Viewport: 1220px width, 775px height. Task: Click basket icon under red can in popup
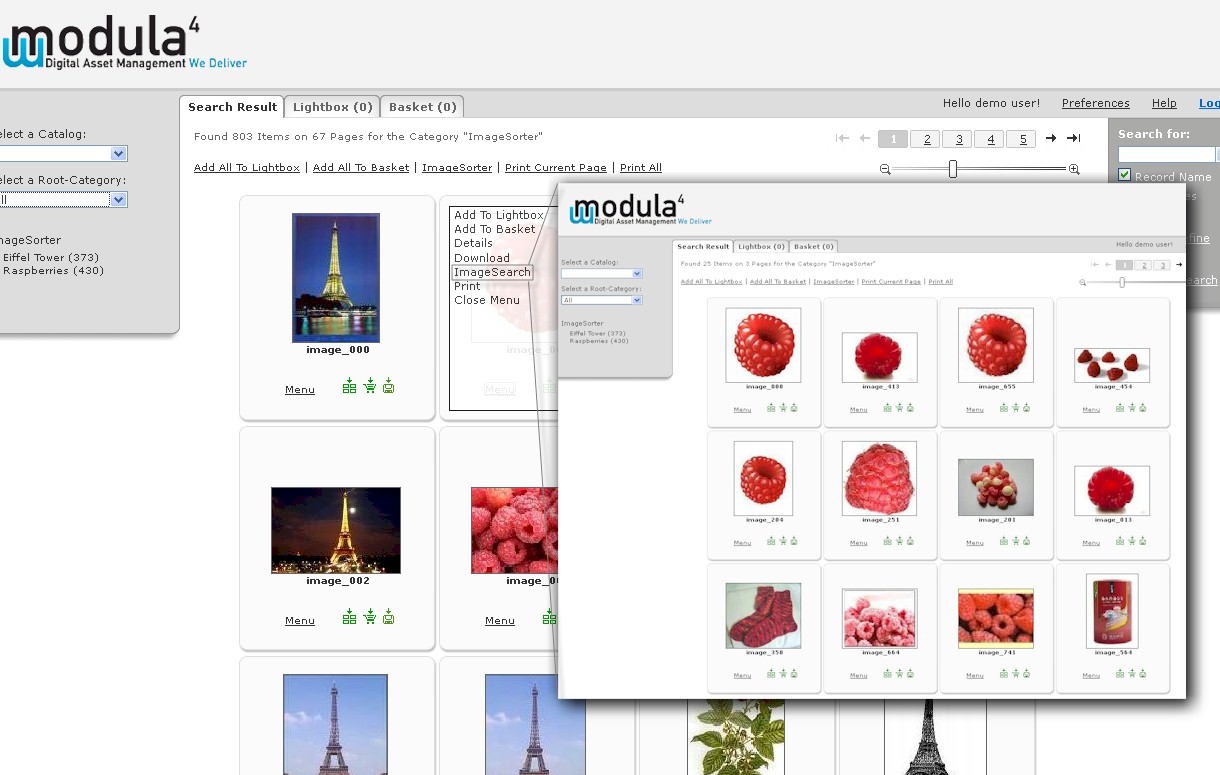1131,673
